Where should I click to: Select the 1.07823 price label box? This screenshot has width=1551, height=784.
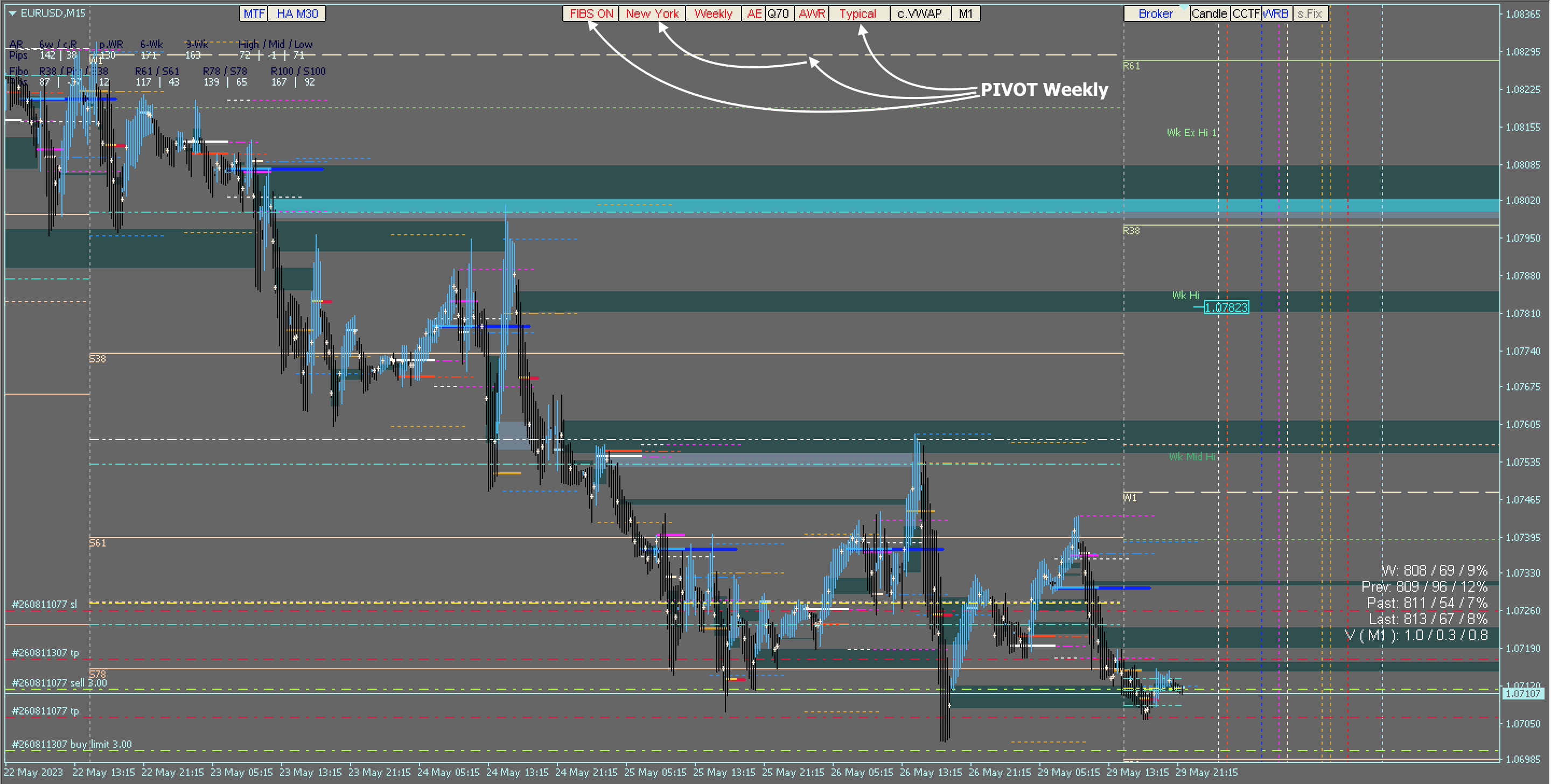coord(1226,307)
